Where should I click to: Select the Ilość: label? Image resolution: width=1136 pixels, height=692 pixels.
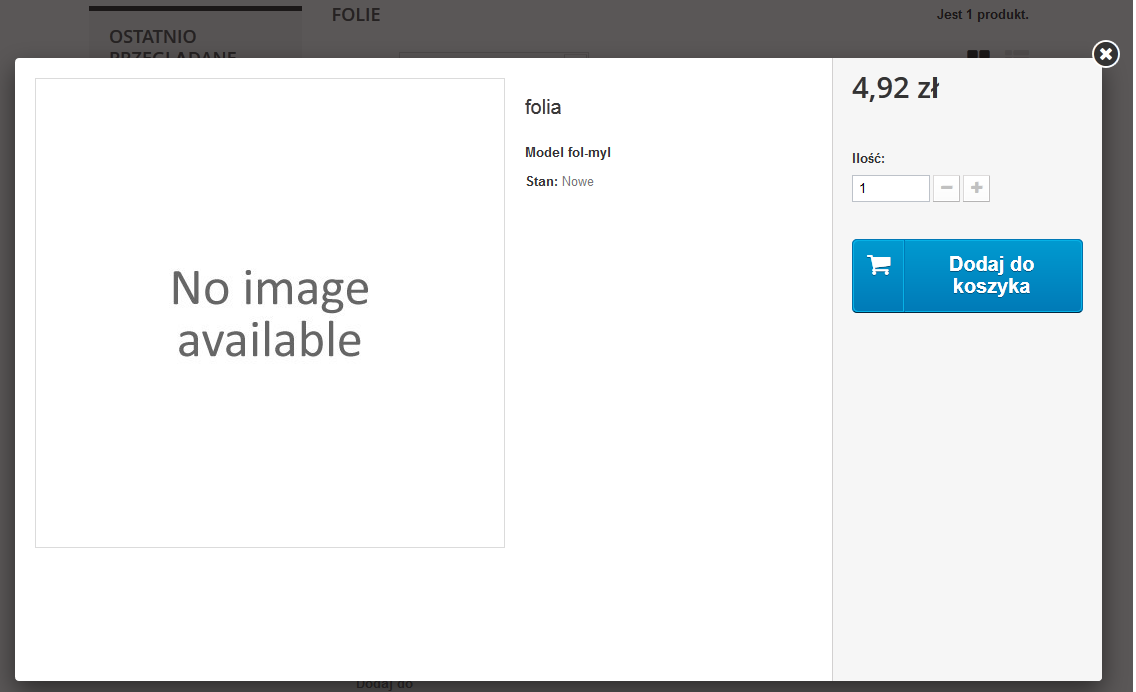(868, 158)
